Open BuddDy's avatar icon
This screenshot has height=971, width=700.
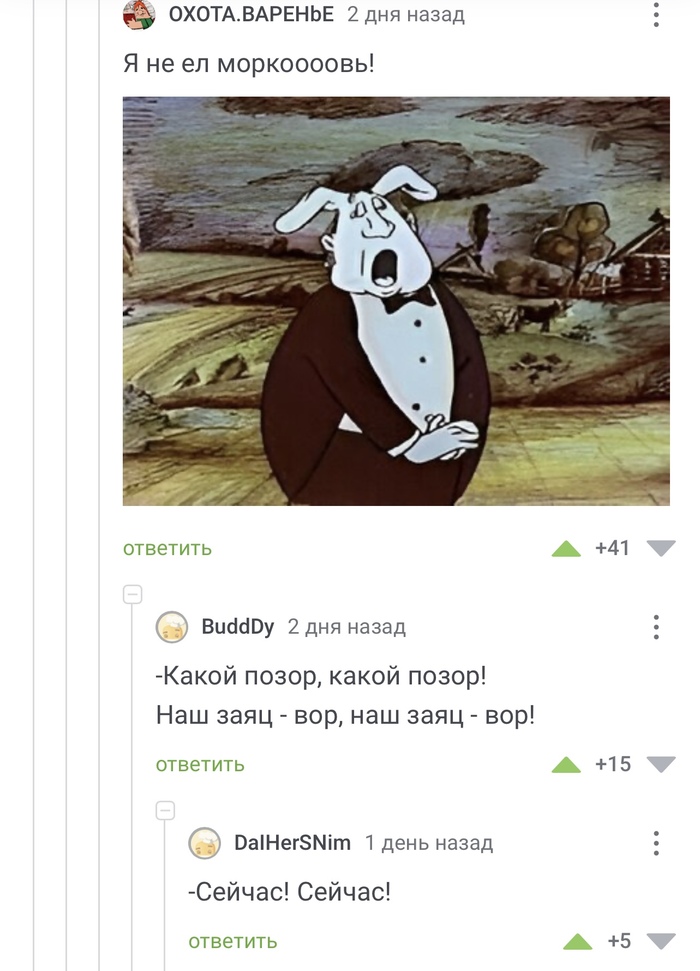click(172, 627)
